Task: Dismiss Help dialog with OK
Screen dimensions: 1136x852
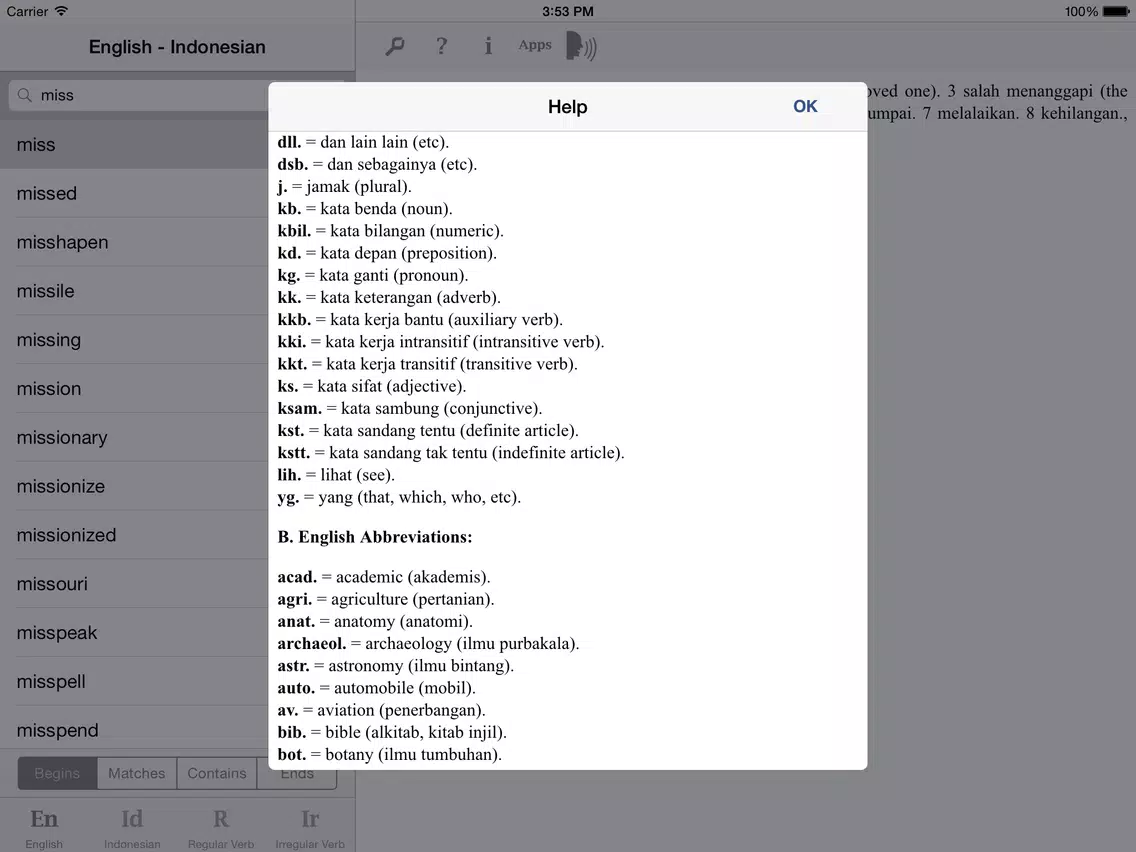Action: tap(805, 106)
